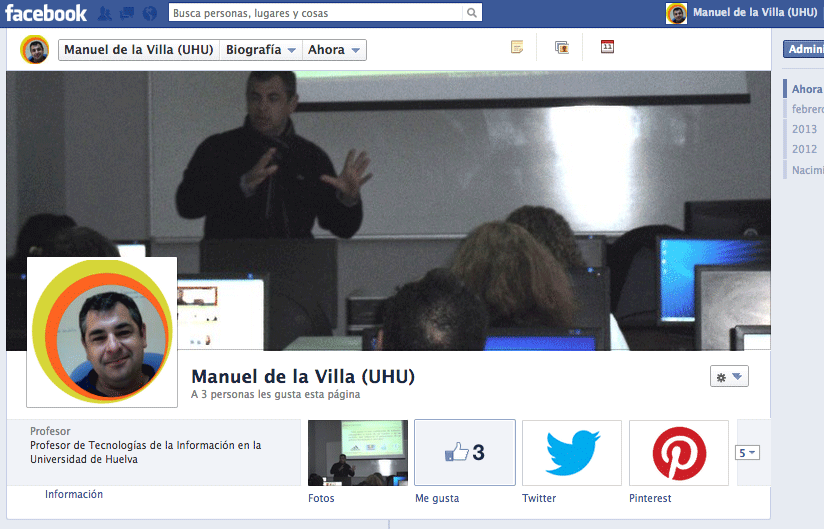Screen dimensions: 824x529
Task: Click the Facebook logo
Action: click(46, 13)
